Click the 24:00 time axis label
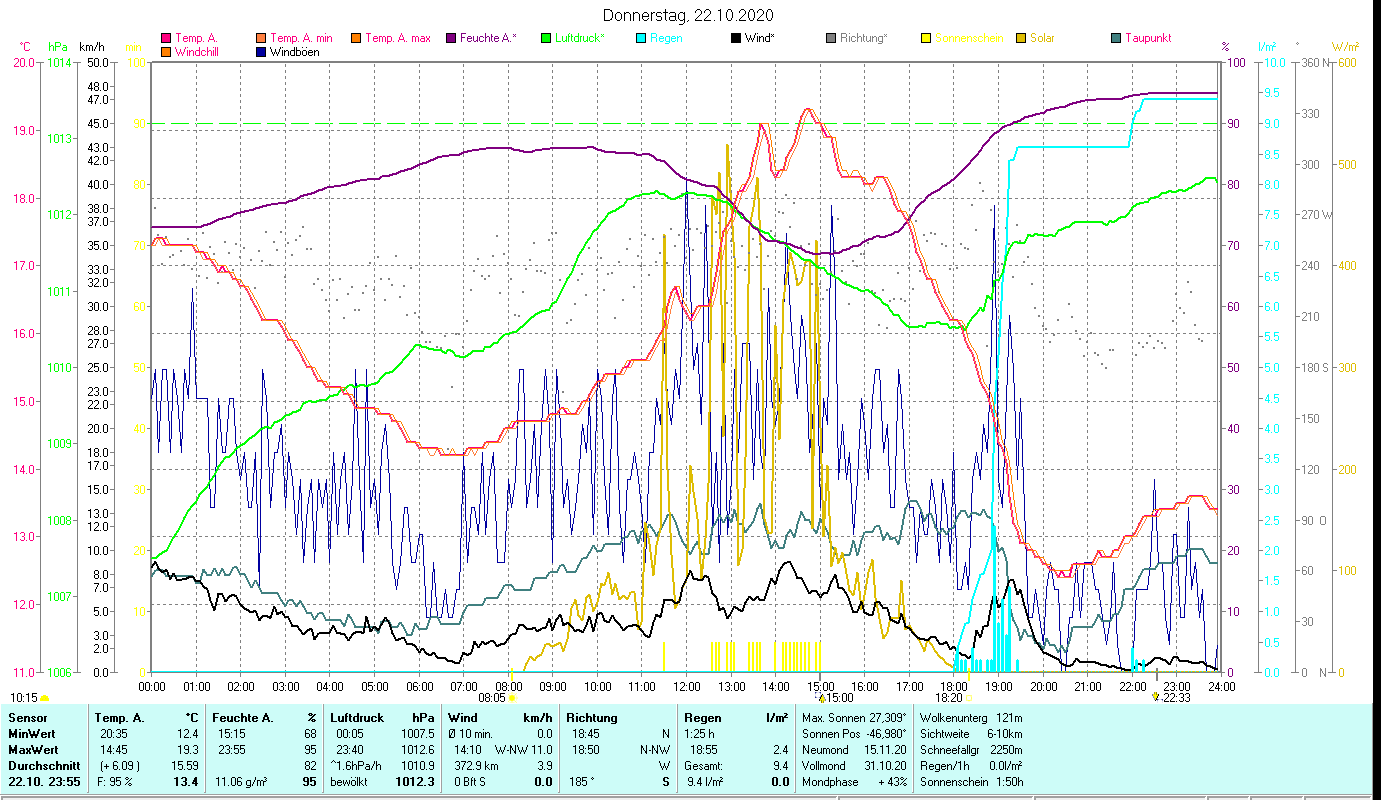This screenshot has width=1381, height=800. pos(1221,686)
